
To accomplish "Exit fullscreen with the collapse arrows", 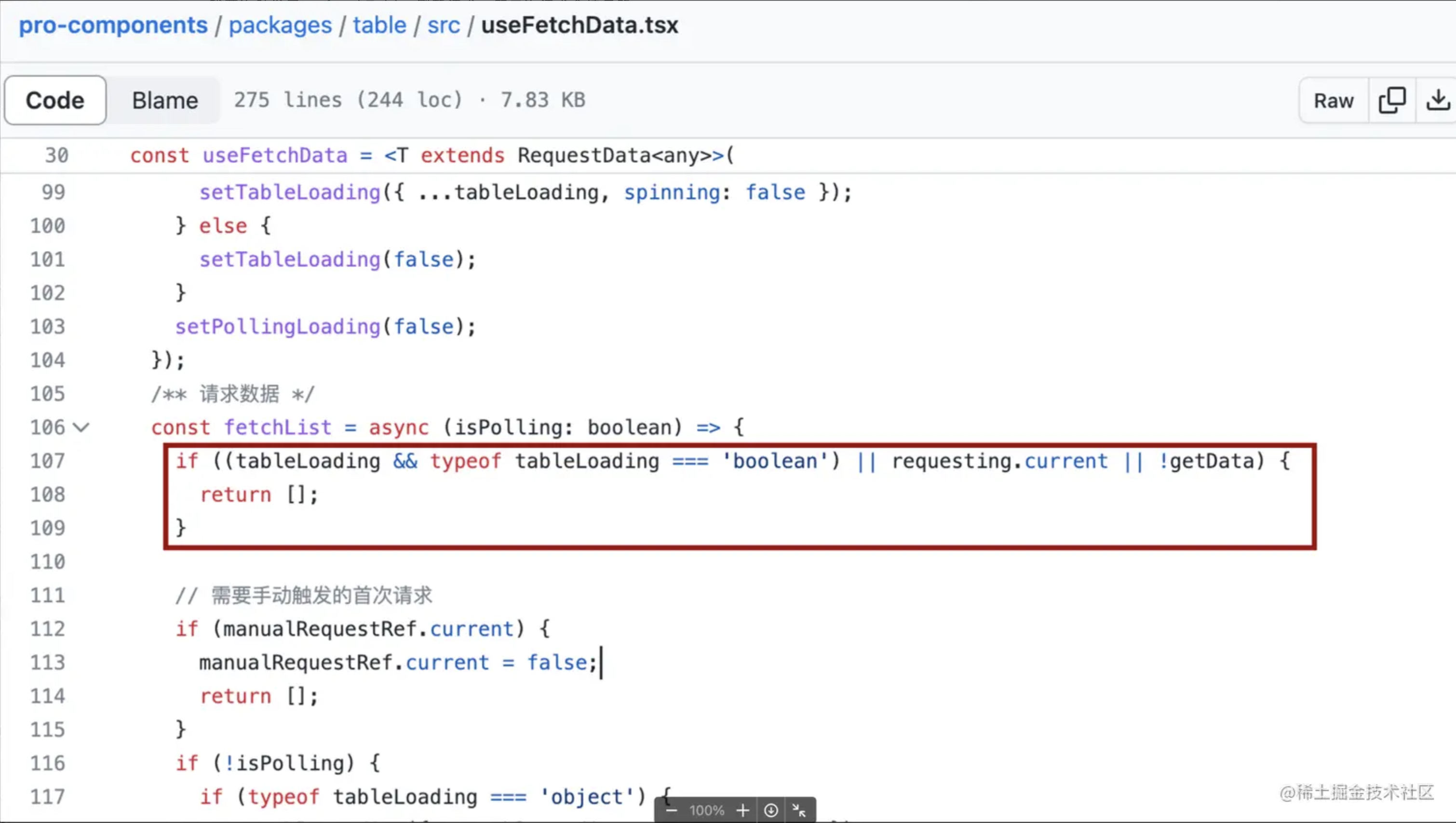I will click(799, 810).
